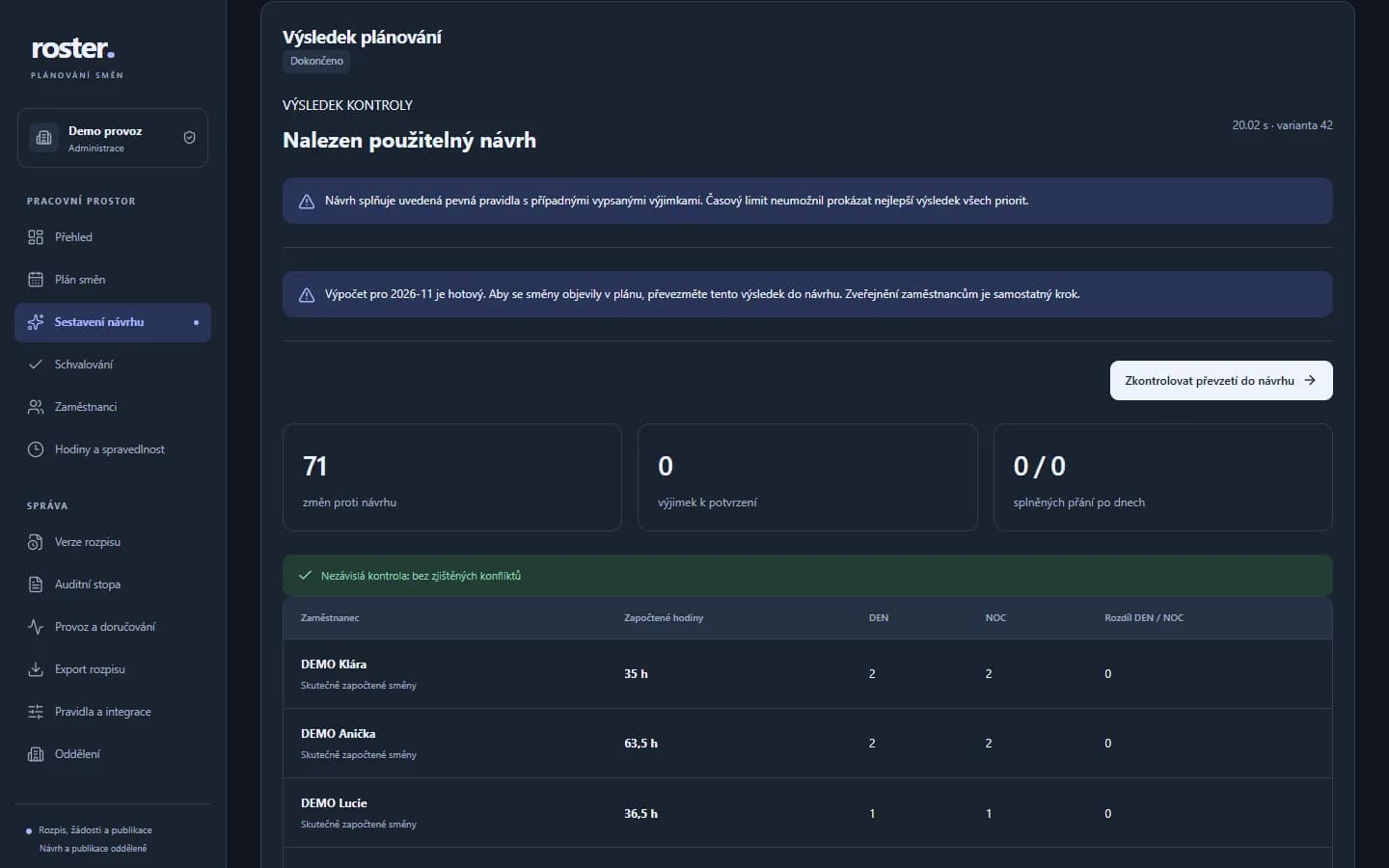Click the Schvalování checkmark icon
The width and height of the screenshot is (1389, 868).
36,365
